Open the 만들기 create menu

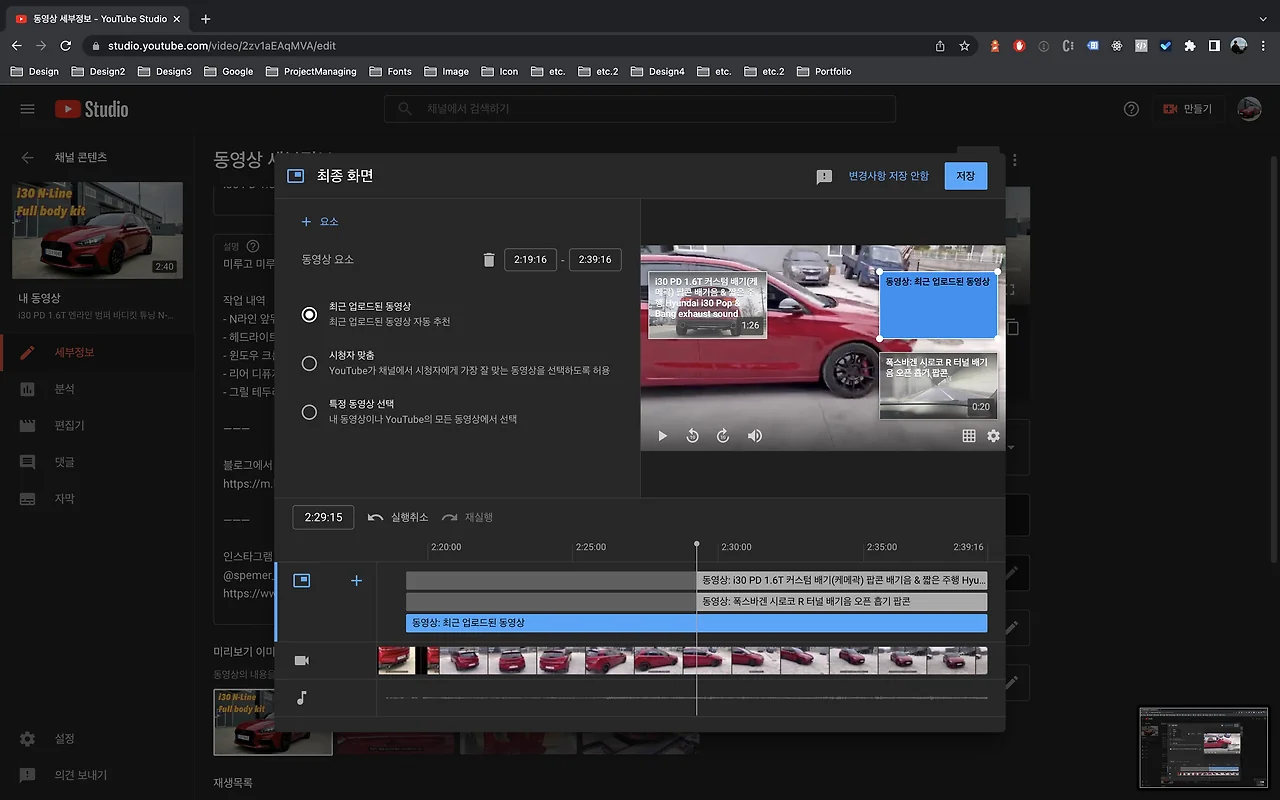click(1187, 109)
